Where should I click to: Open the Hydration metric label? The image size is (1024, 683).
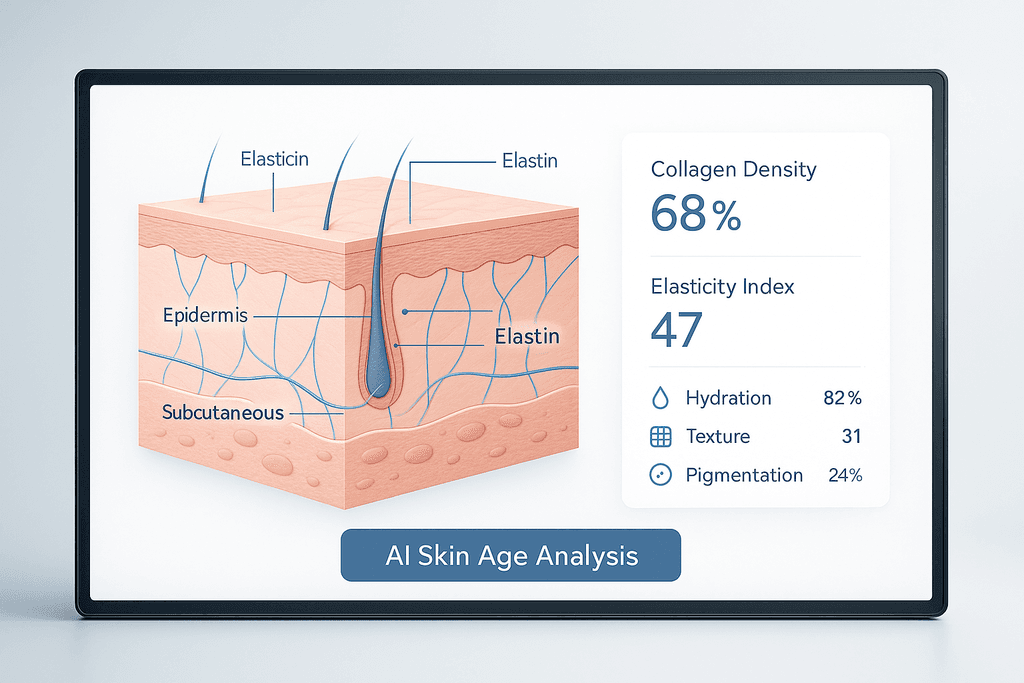point(728,398)
